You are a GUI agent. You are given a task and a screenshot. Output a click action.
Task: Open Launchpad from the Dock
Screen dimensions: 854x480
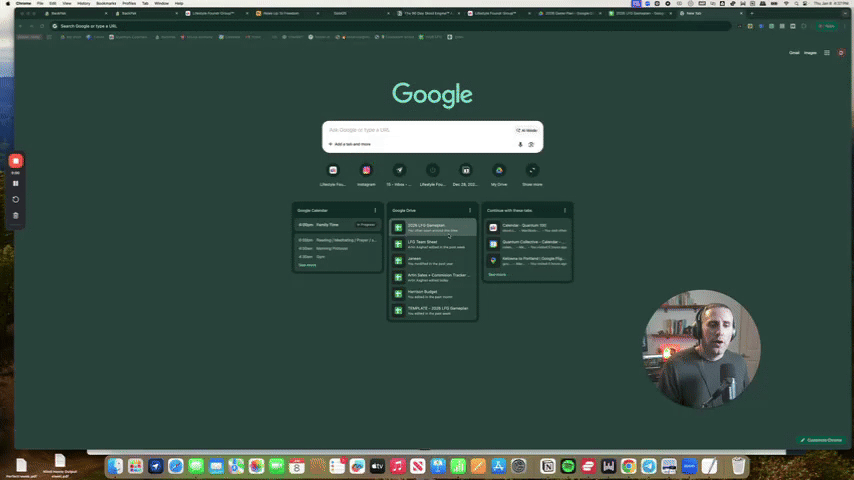click(x=136, y=466)
